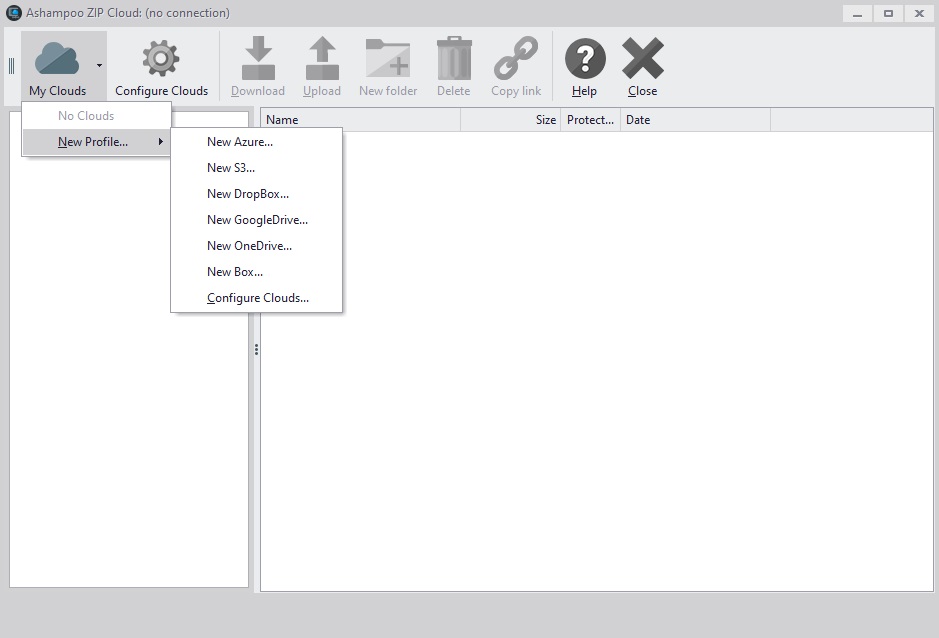Click the New folder icon
Screen dimensions: 939x638
[388, 59]
